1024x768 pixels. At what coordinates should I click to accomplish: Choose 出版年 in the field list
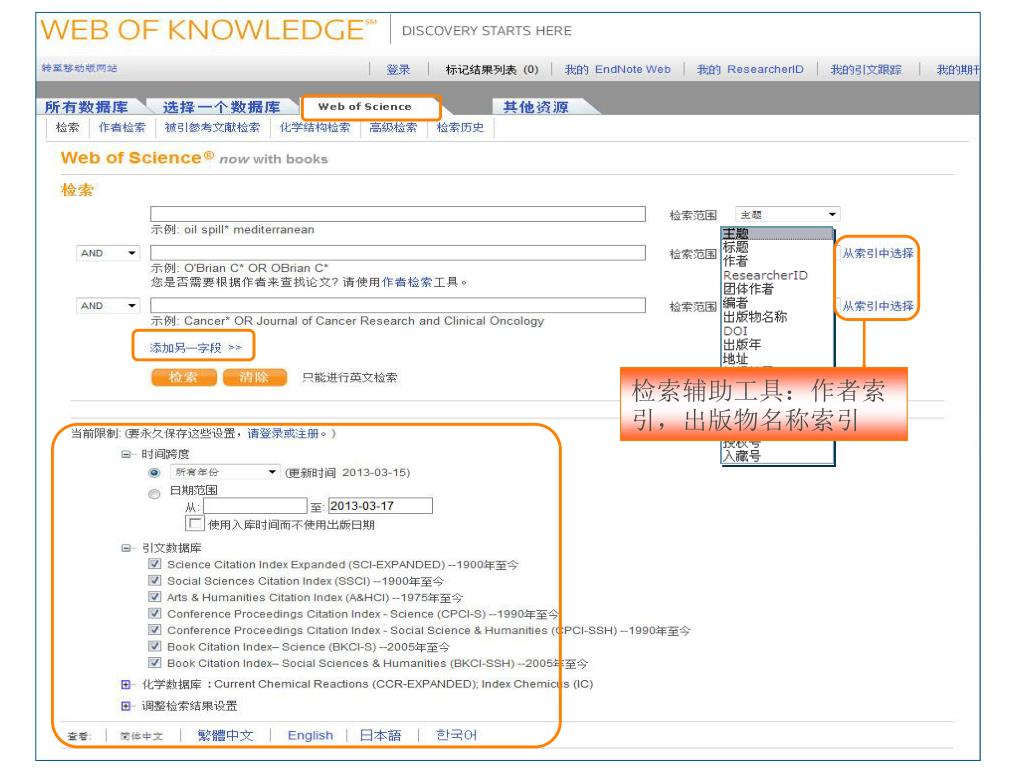click(x=741, y=344)
